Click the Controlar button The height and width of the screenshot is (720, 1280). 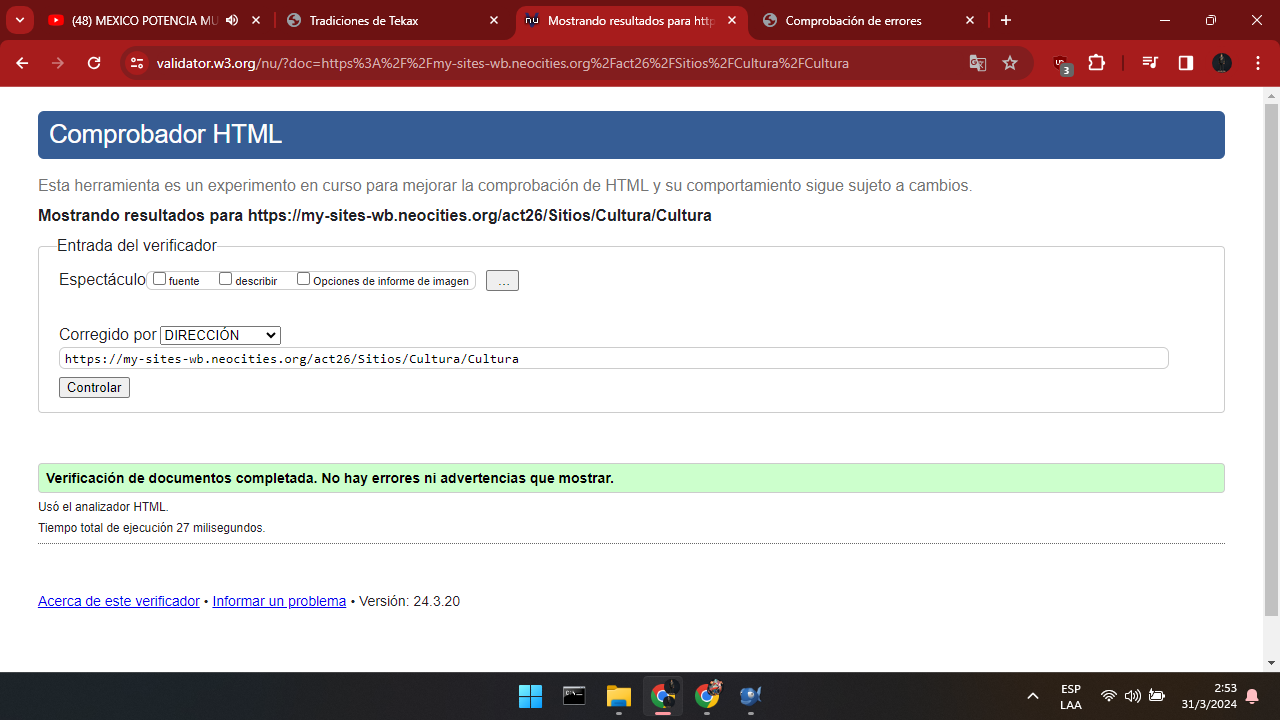pyautogui.click(x=94, y=387)
